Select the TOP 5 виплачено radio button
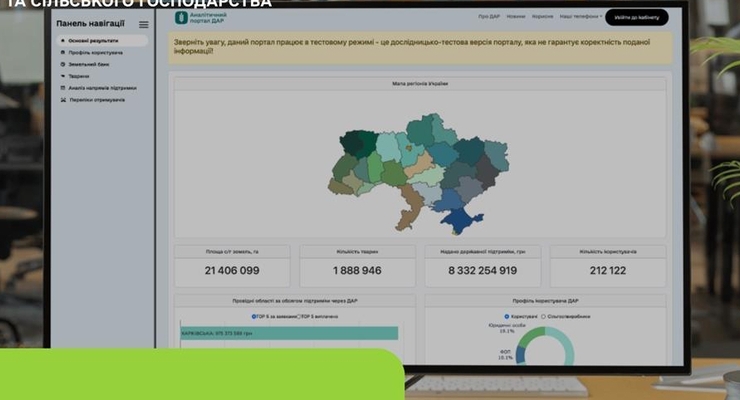Viewport: 740px width, 400px height. coord(298,316)
